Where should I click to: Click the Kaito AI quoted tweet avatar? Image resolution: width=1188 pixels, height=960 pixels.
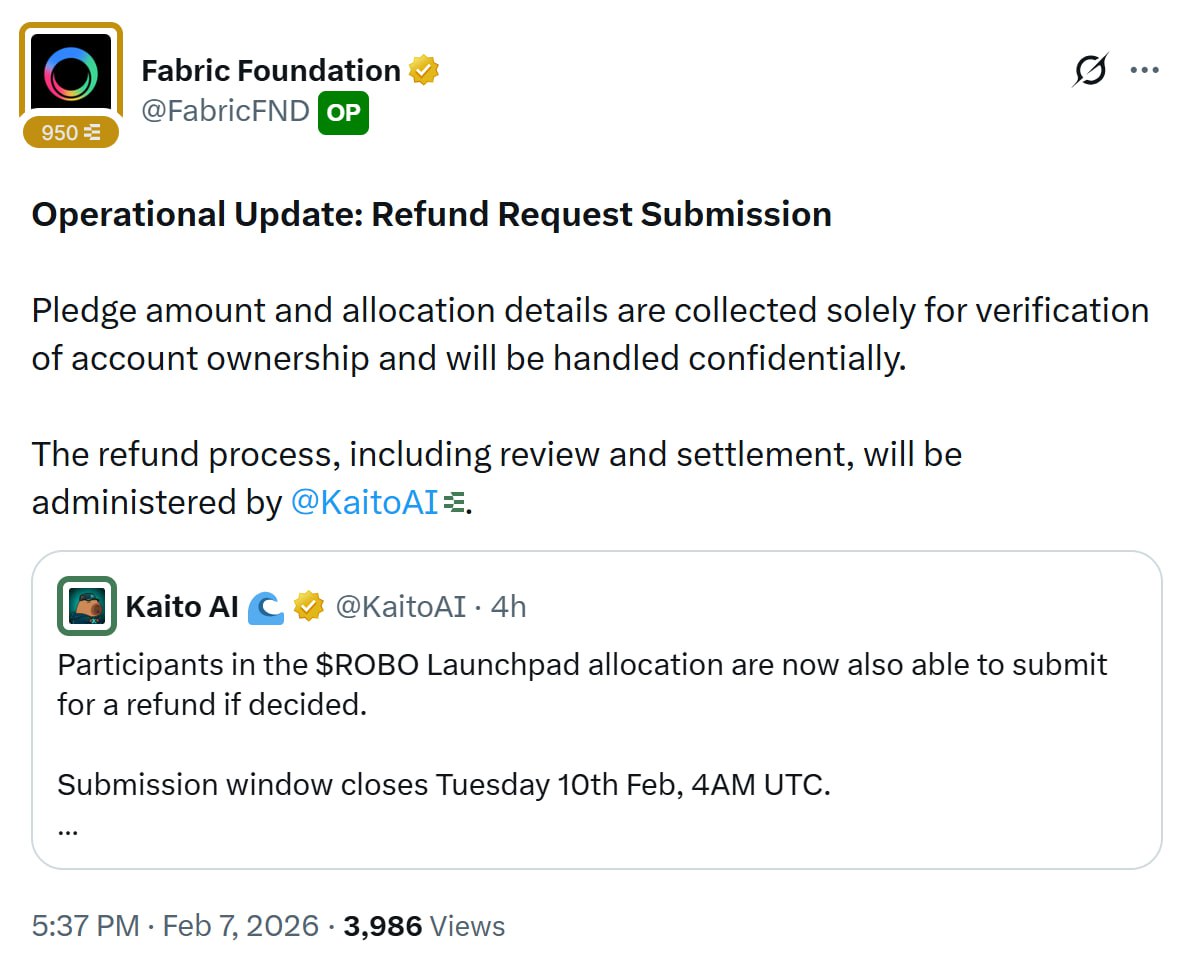[87, 606]
